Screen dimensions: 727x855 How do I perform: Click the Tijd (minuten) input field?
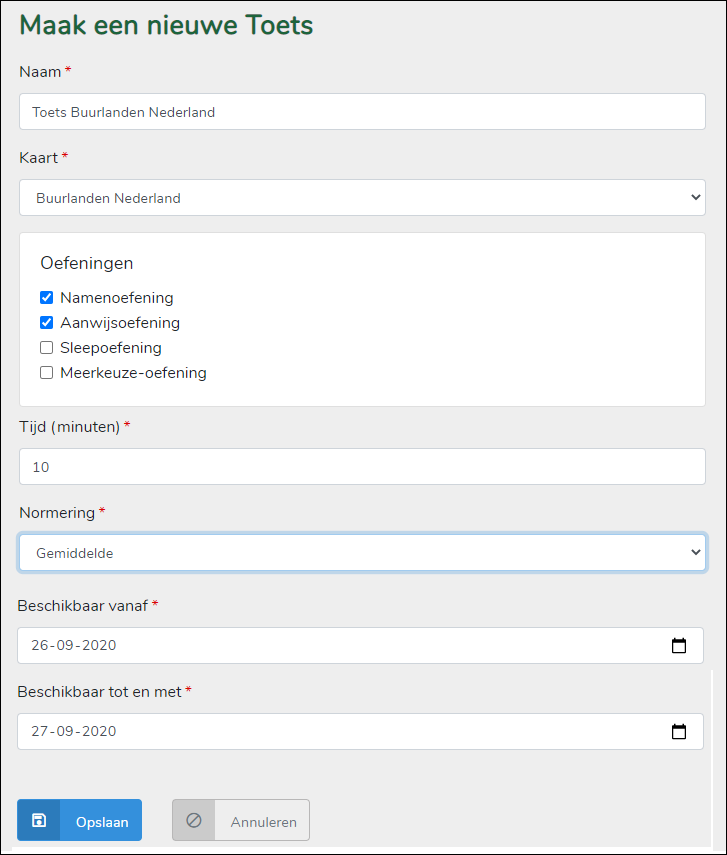coord(362,467)
